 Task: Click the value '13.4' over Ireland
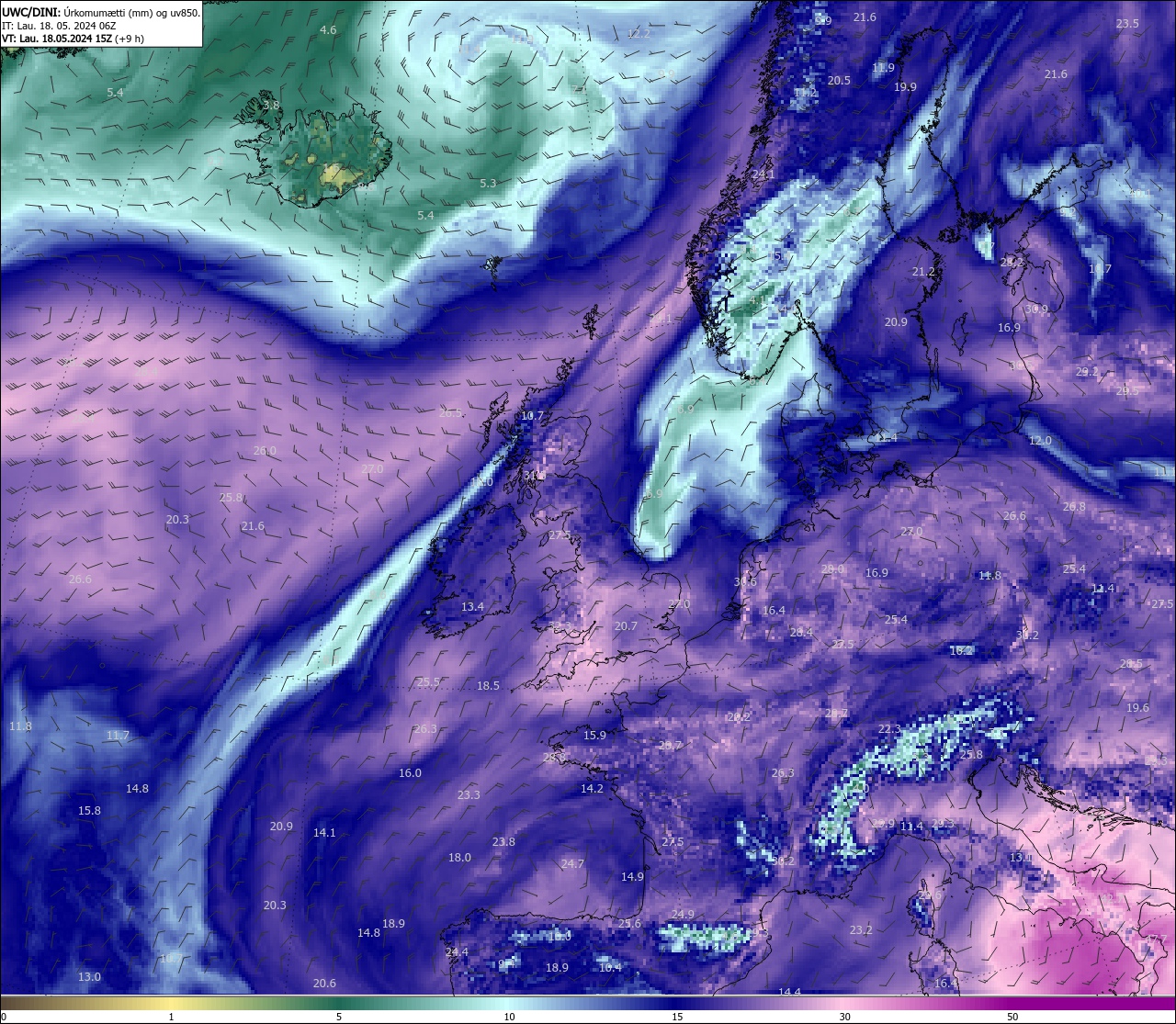tap(472, 607)
